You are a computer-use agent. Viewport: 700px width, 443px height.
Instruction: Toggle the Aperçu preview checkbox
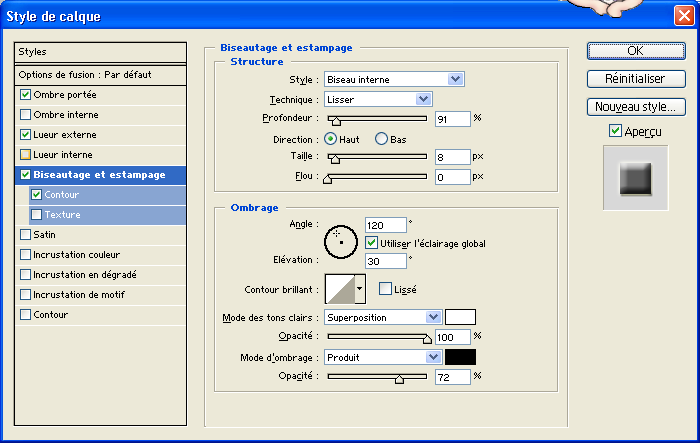pyautogui.click(x=615, y=131)
